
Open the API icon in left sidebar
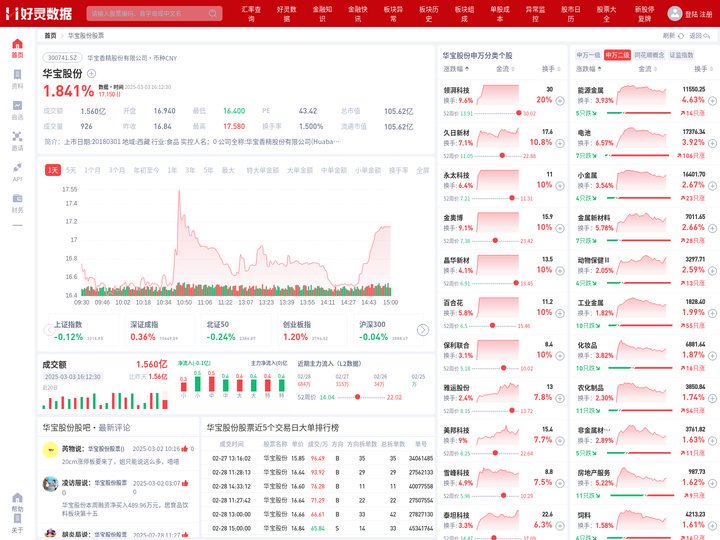[x=17, y=168]
